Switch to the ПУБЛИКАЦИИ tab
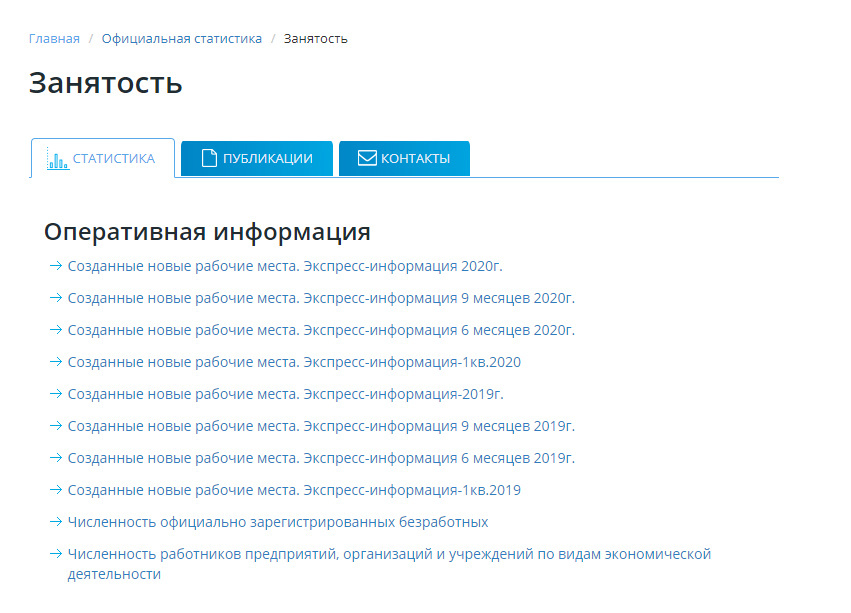Image resolution: width=851 pixels, height=613 pixels. (x=256, y=157)
